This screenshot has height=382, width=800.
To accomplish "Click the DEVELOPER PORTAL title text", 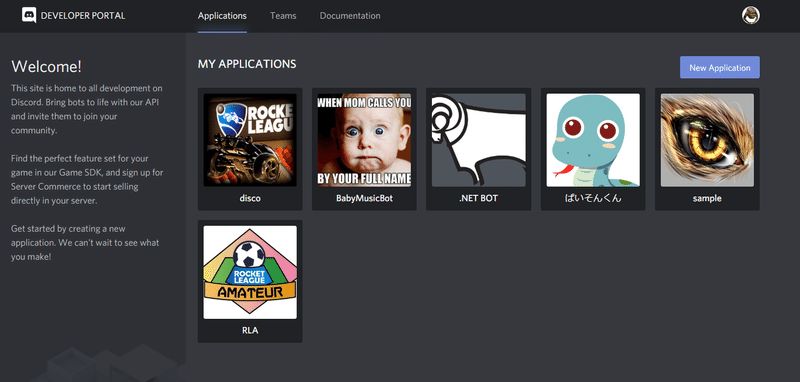I will [83, 16].
